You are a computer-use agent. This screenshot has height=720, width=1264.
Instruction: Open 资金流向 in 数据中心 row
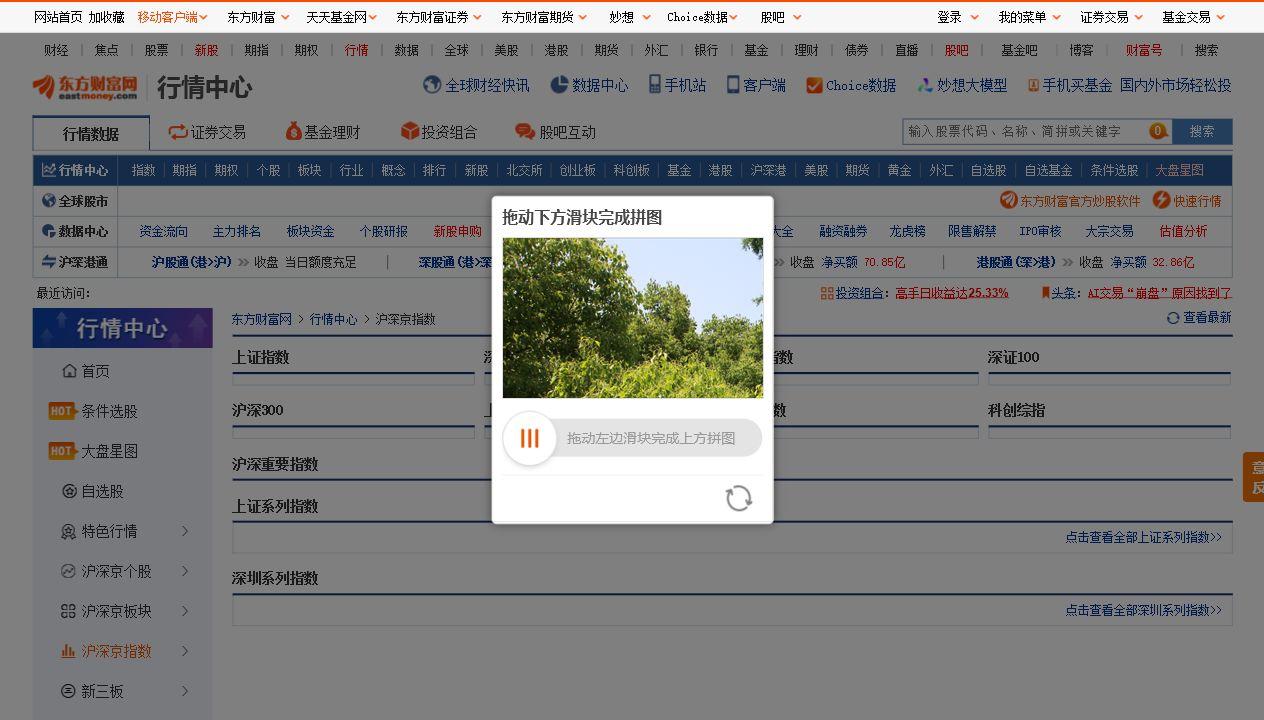coord(163,231)
